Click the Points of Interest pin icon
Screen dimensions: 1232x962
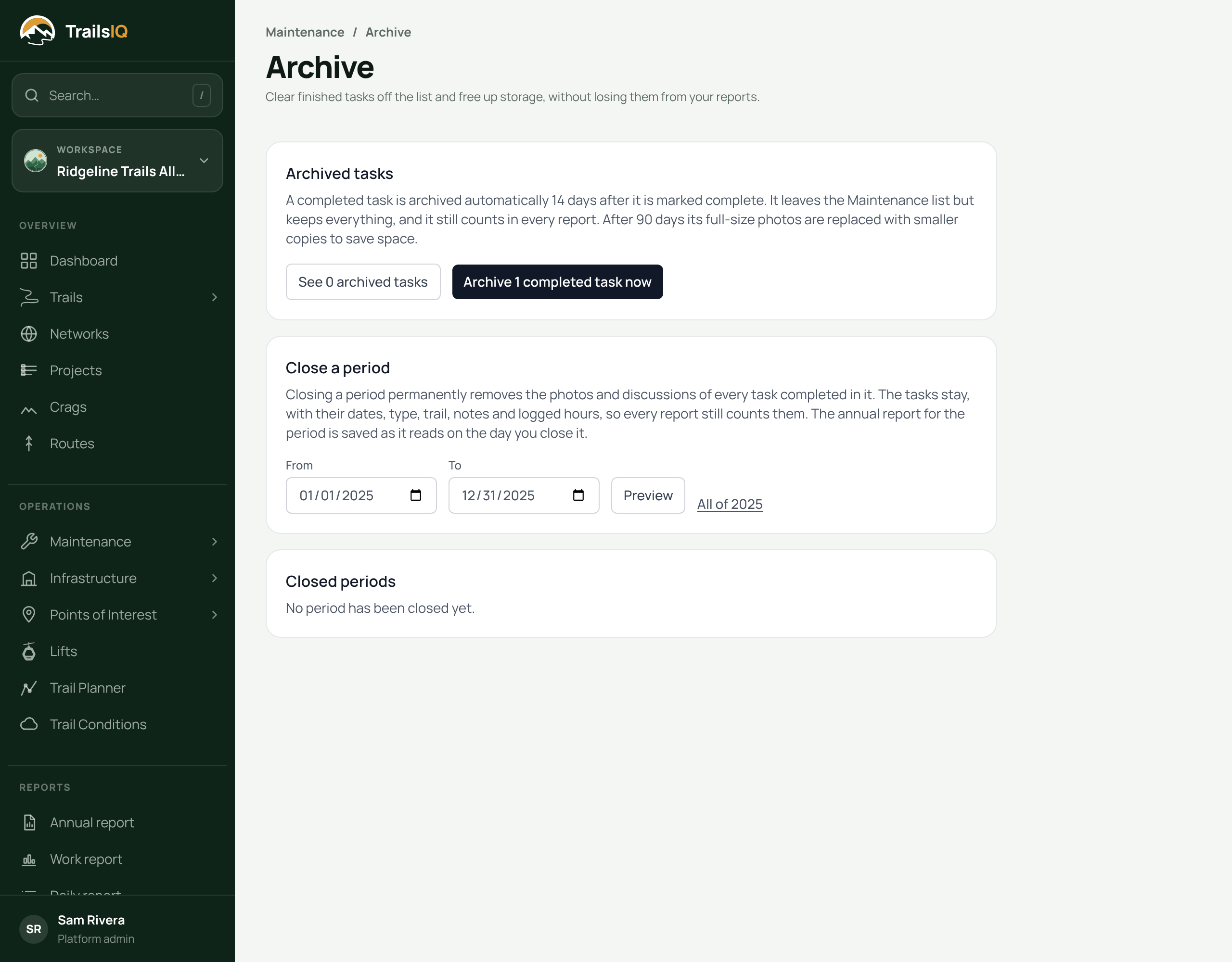pos(29,615)
